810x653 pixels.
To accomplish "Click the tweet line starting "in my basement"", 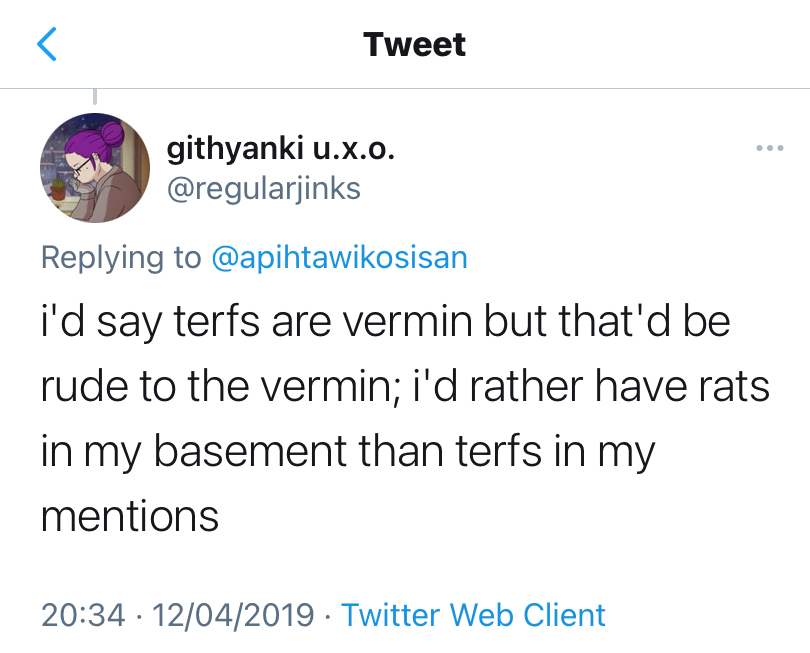I will 347,451.
